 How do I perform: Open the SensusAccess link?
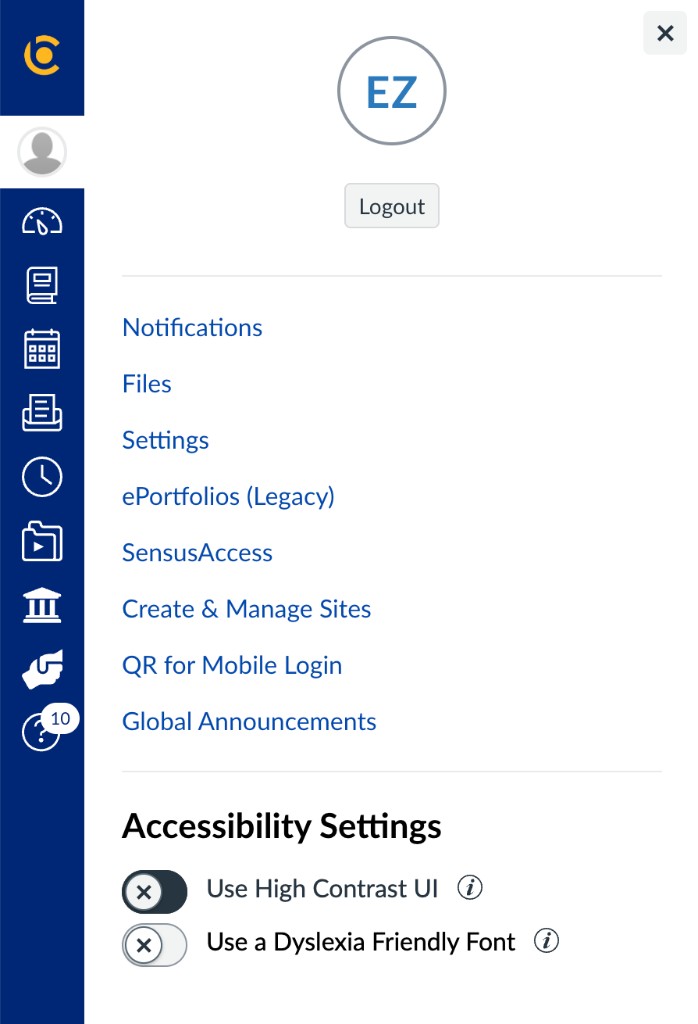197,552
